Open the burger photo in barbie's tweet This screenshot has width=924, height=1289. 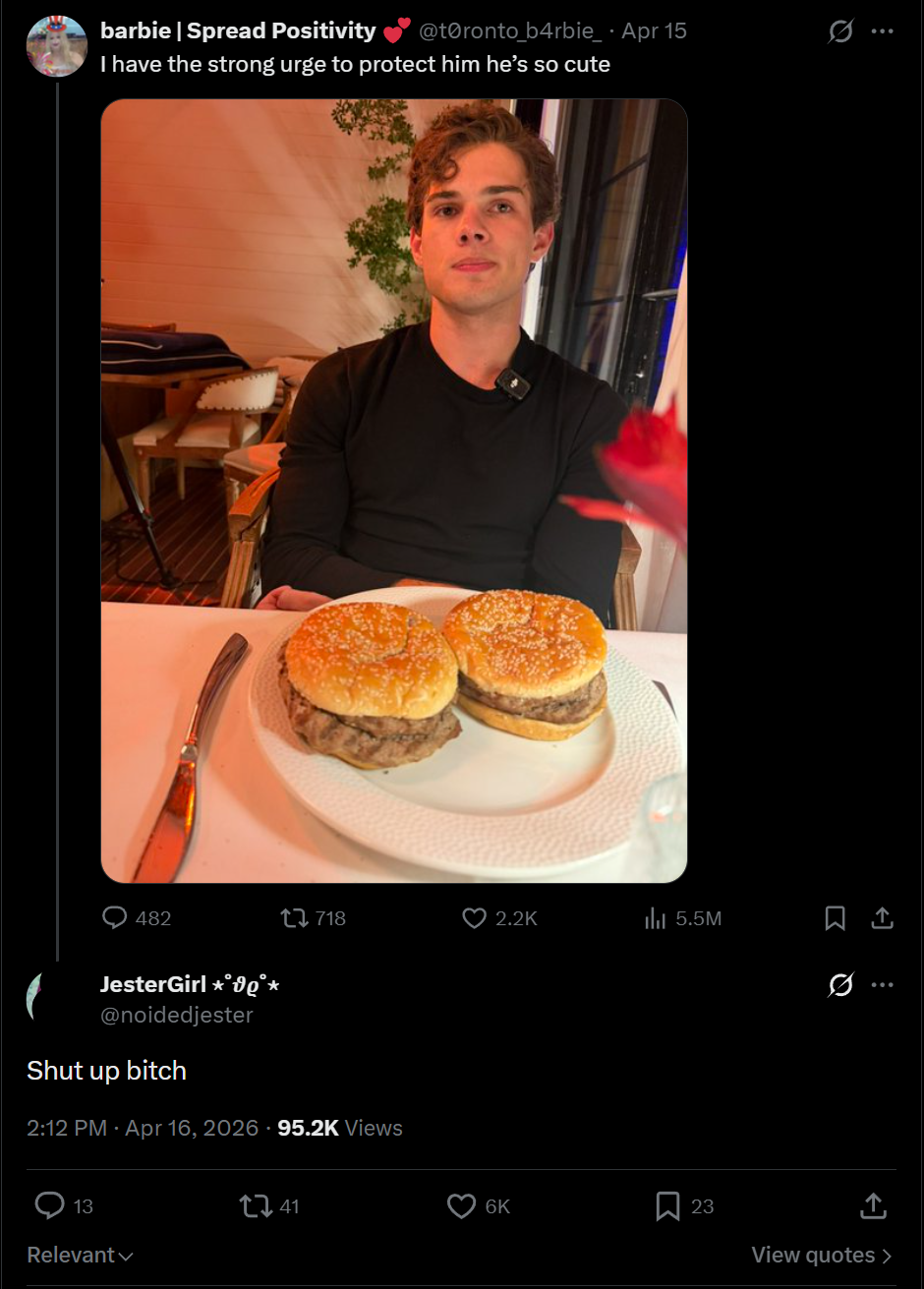[394, 491]
